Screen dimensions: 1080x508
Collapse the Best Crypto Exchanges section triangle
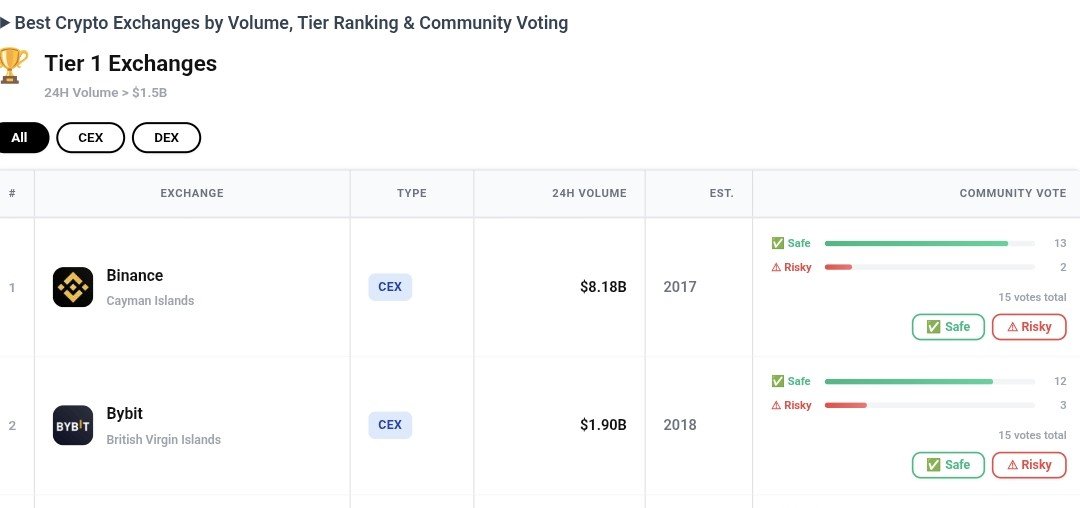click(x=5, y=23)
